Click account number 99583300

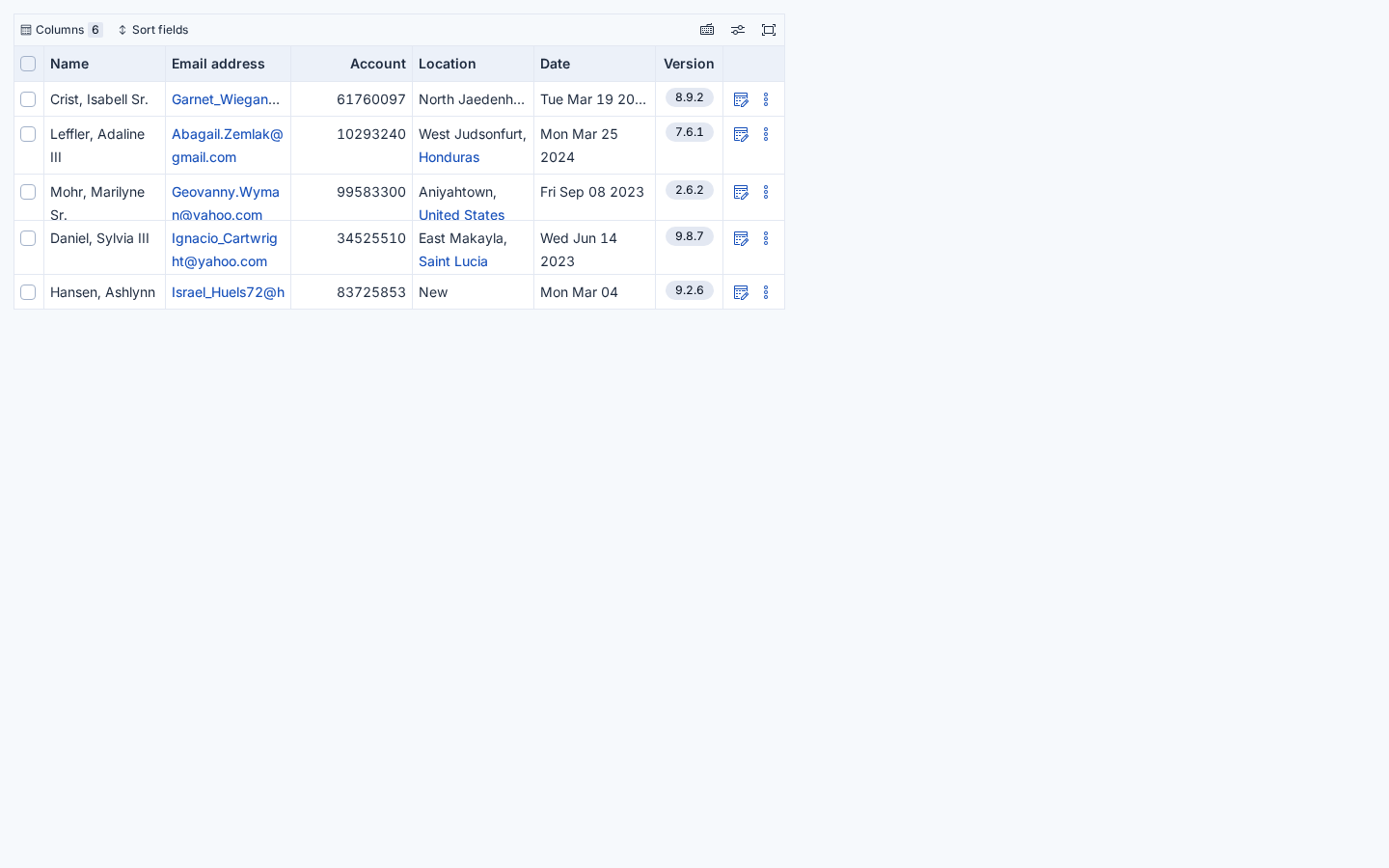(371, 192)
